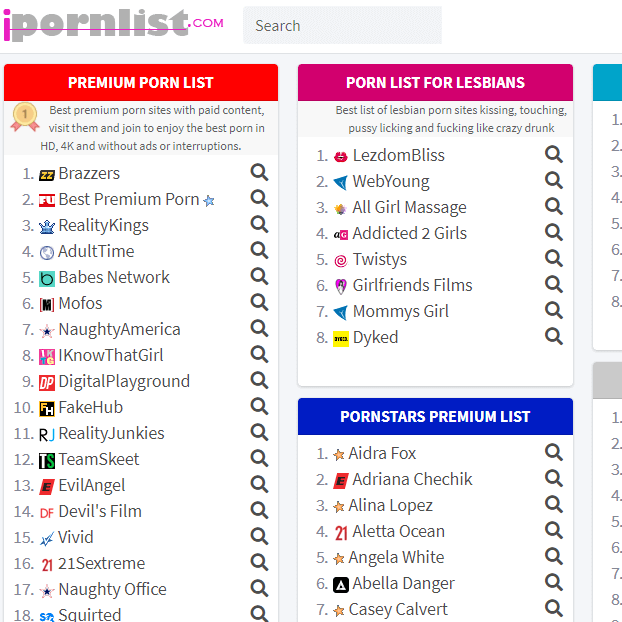Click the gold medal badge icon
622x622 pixels.
pos(25,117)
